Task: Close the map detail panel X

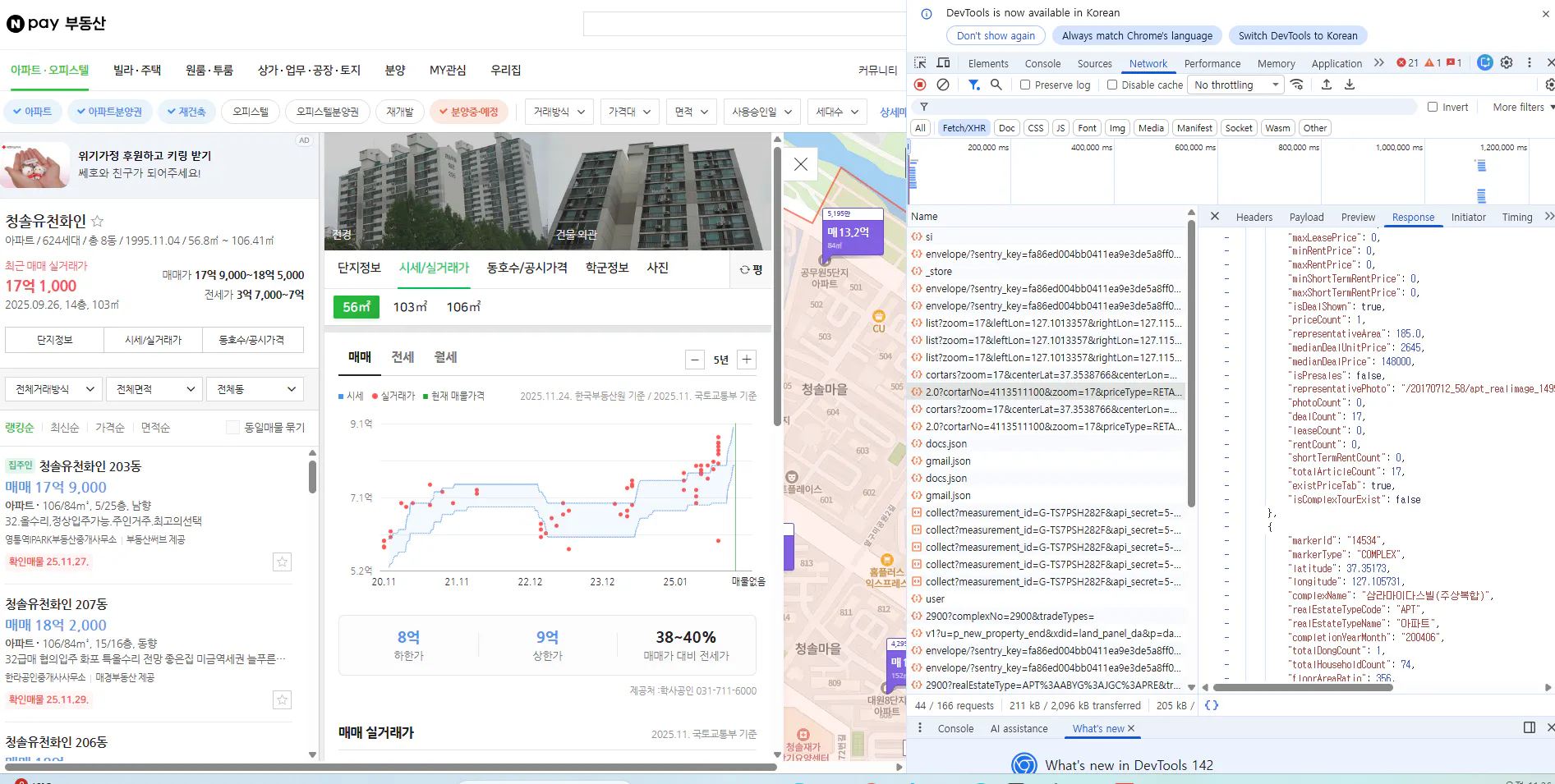Action: [801, 164]
